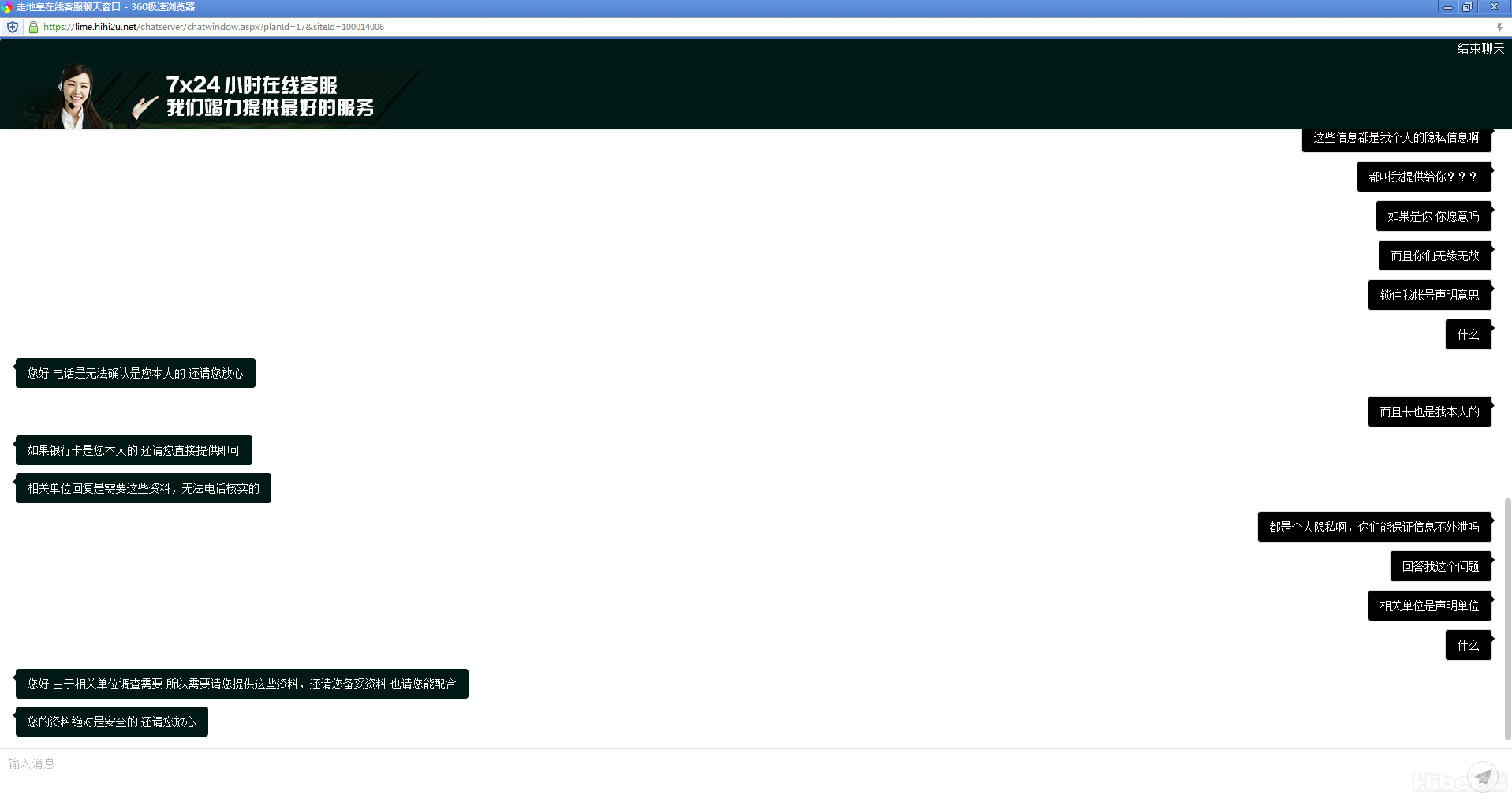Click the message 如果是你 你愿意吗
The image size is (1512, 802).
(x=1433, y=216)
